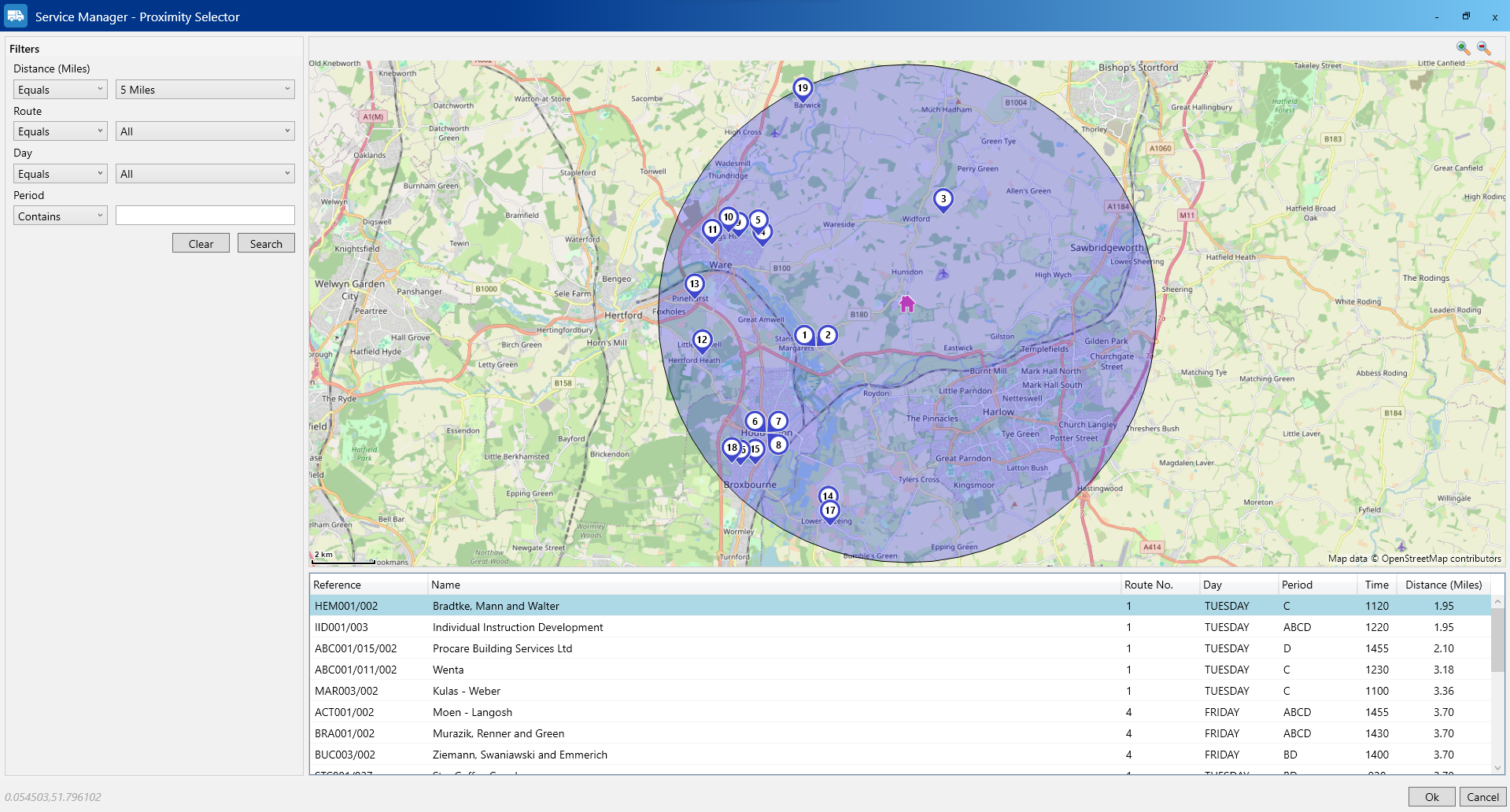Click the Clear filters button
The height and width of the screenshot is (812, 1510).
[201, 244]
